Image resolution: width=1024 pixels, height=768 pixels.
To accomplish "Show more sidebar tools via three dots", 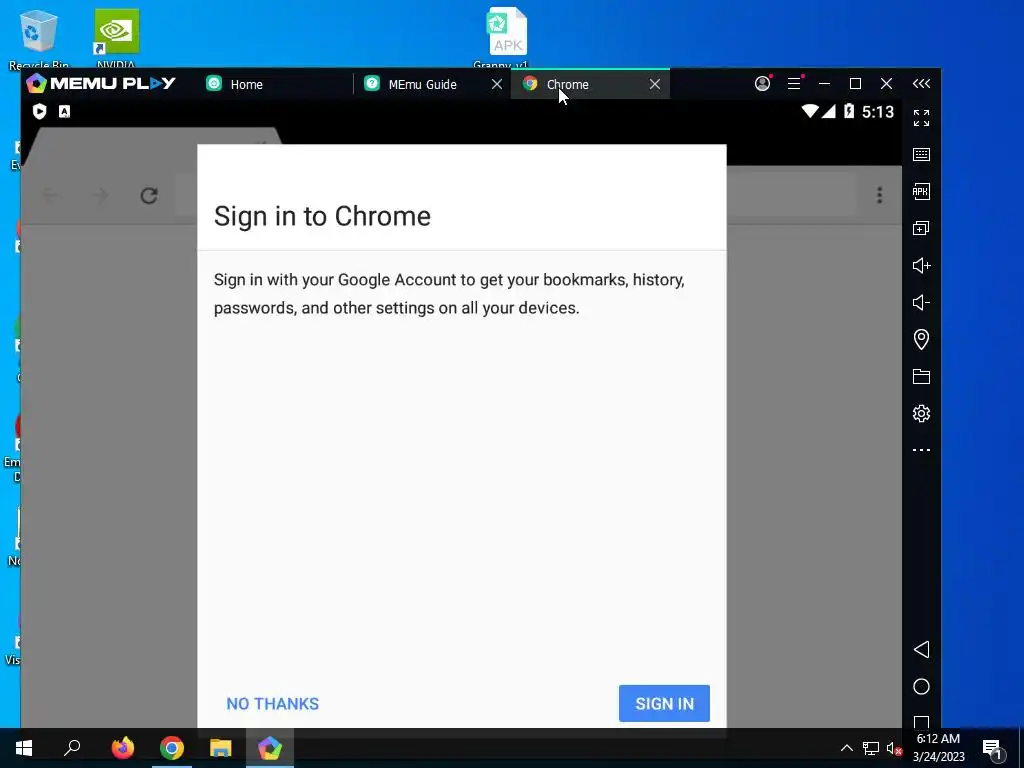I will click(x=921, y=450).
